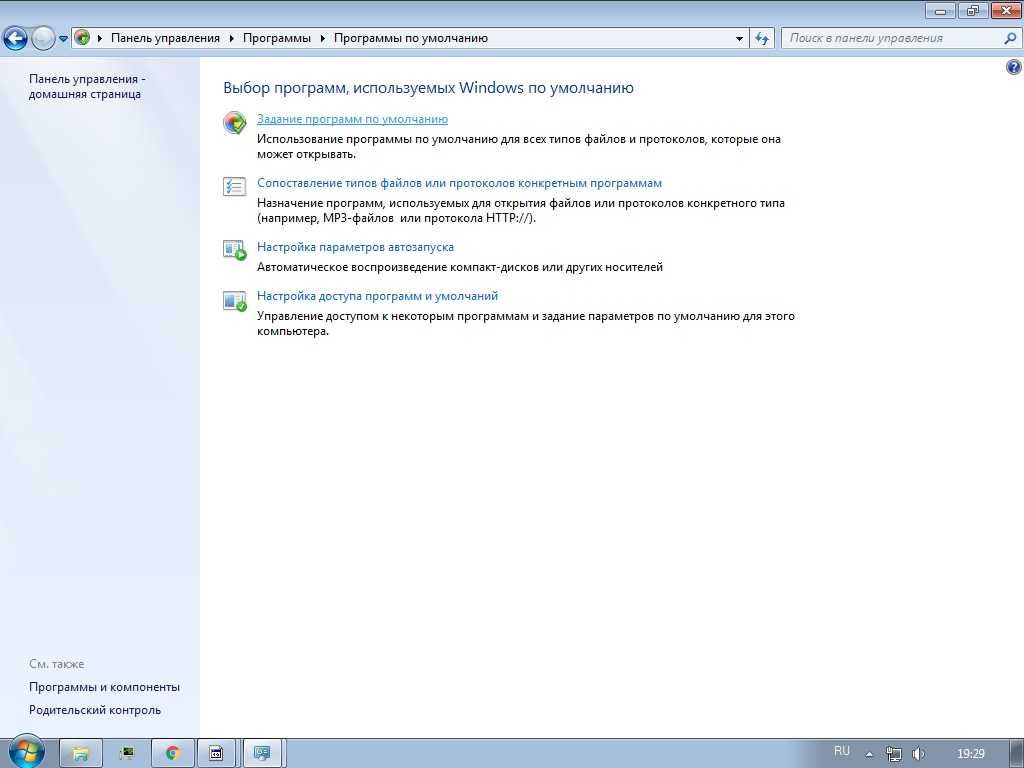Click the volume speaker tray icon
The height and width of the screenshot is (768, 1024).
tap(919, 753)
